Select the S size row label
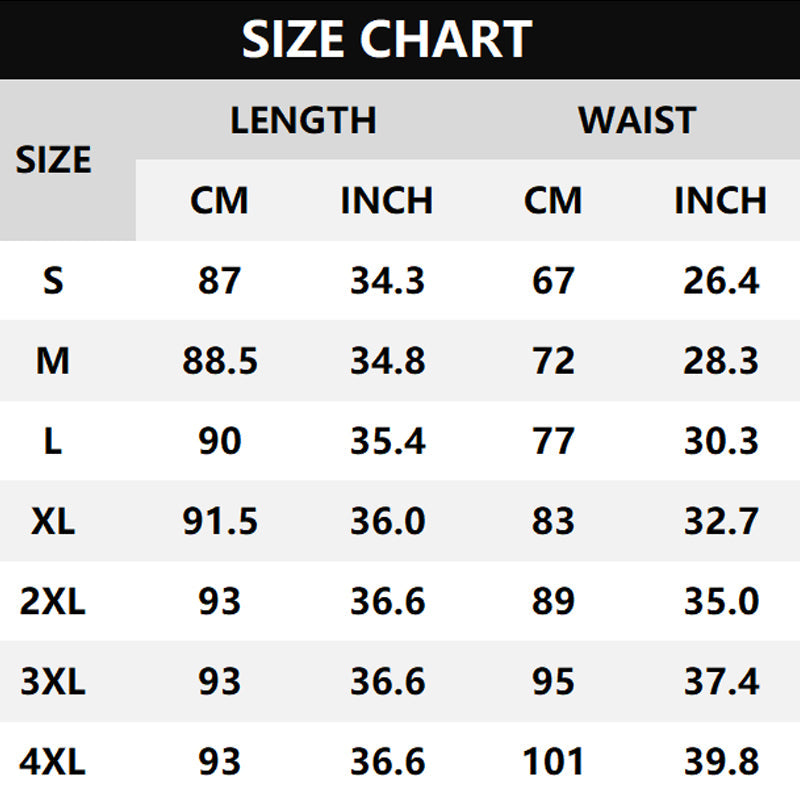 click(53, 281)
